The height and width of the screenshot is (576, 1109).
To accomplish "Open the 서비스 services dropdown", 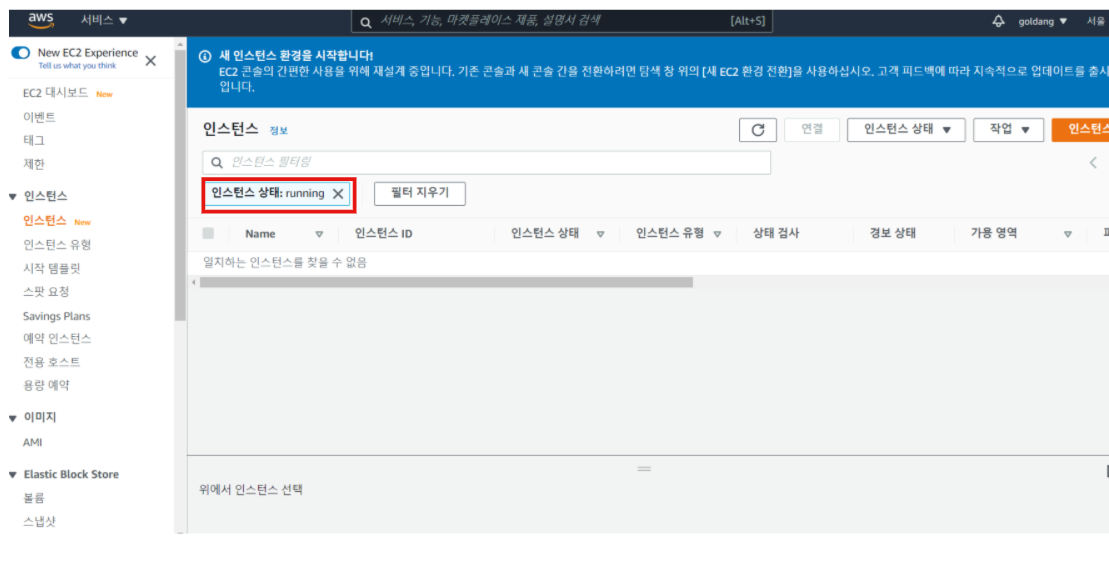I will [103, 20].
